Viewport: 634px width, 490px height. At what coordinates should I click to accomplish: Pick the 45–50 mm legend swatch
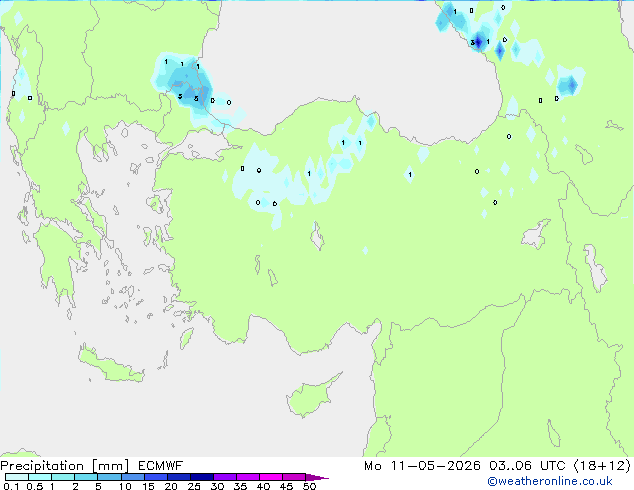[294, 477]
